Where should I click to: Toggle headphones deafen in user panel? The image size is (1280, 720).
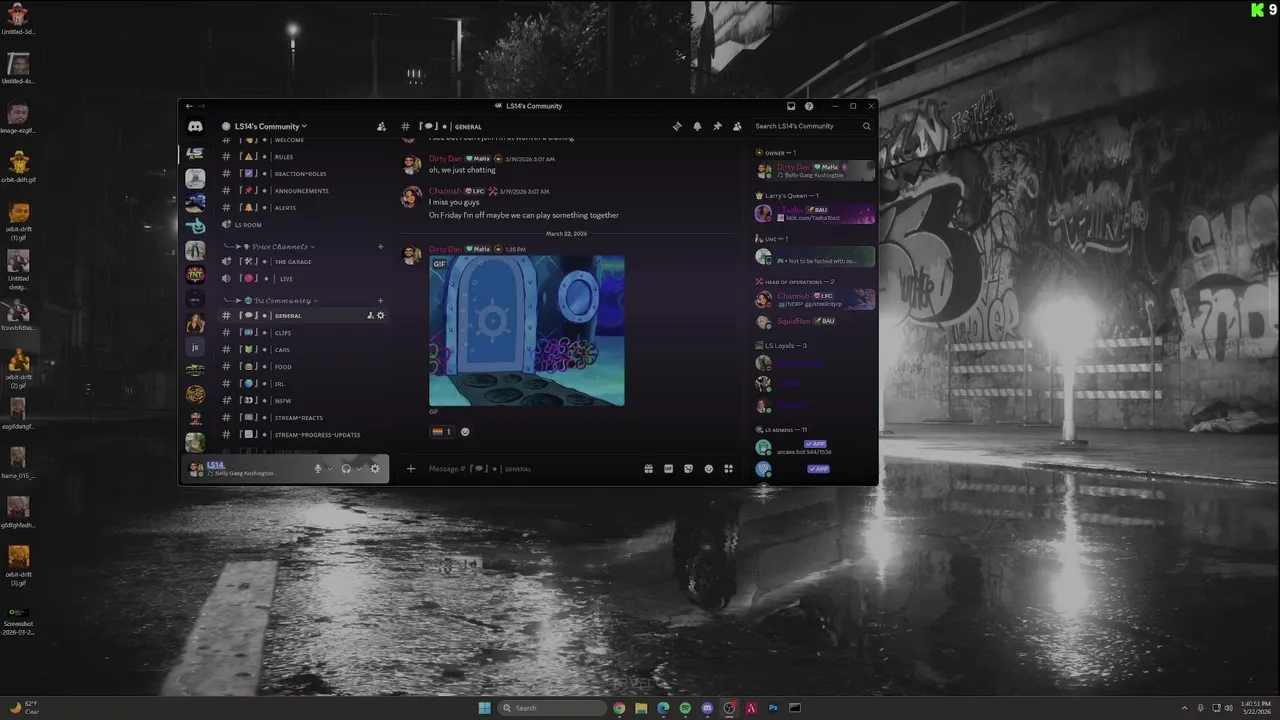click(x=346, y=468)
